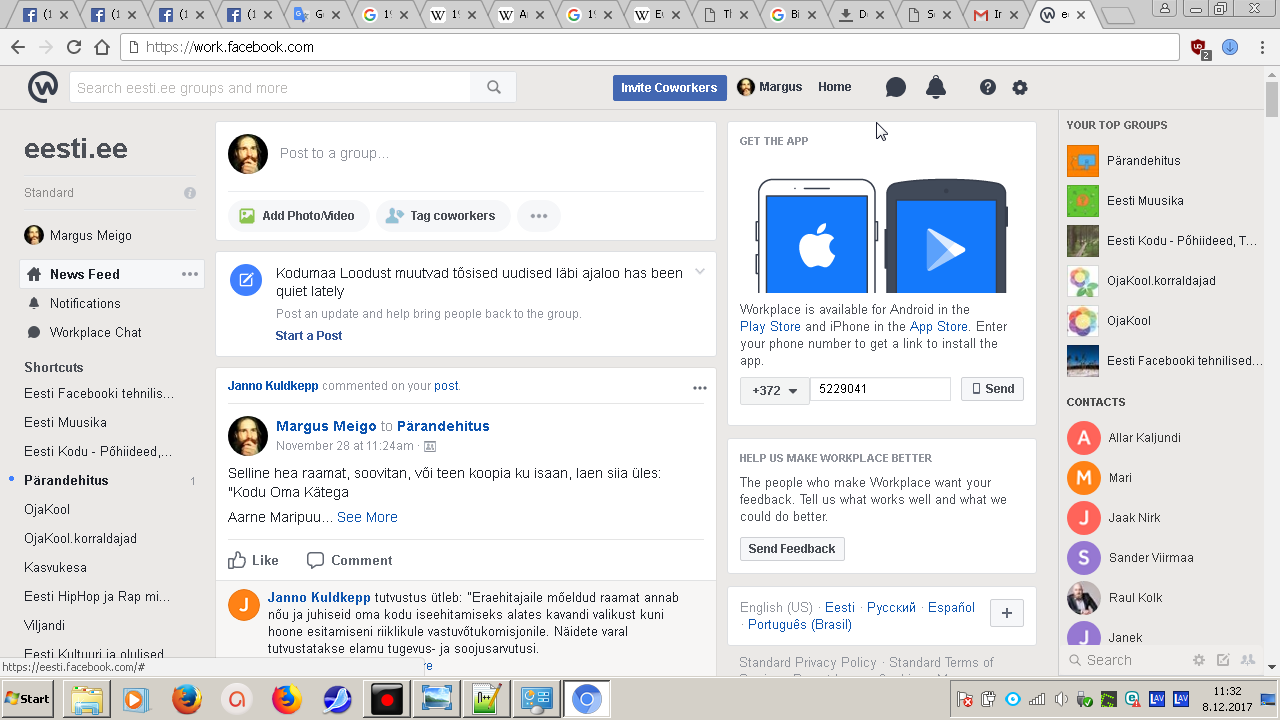Viewport: 1280px width, 720px height.
Task: Switch to the Gmail Inbox browser tab
Action: point(996,15)
